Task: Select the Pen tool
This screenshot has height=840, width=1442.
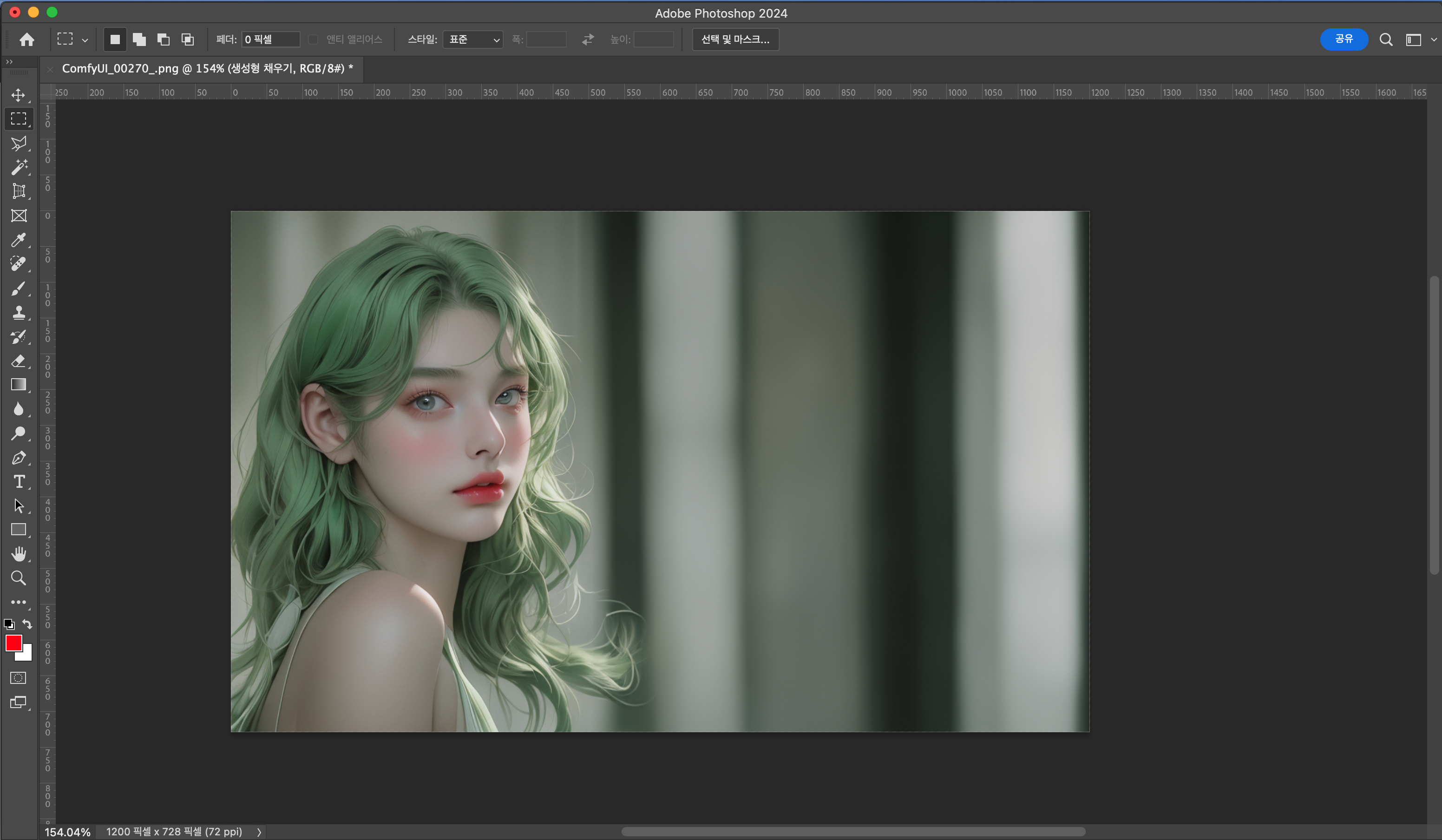Action: [18, 458]
